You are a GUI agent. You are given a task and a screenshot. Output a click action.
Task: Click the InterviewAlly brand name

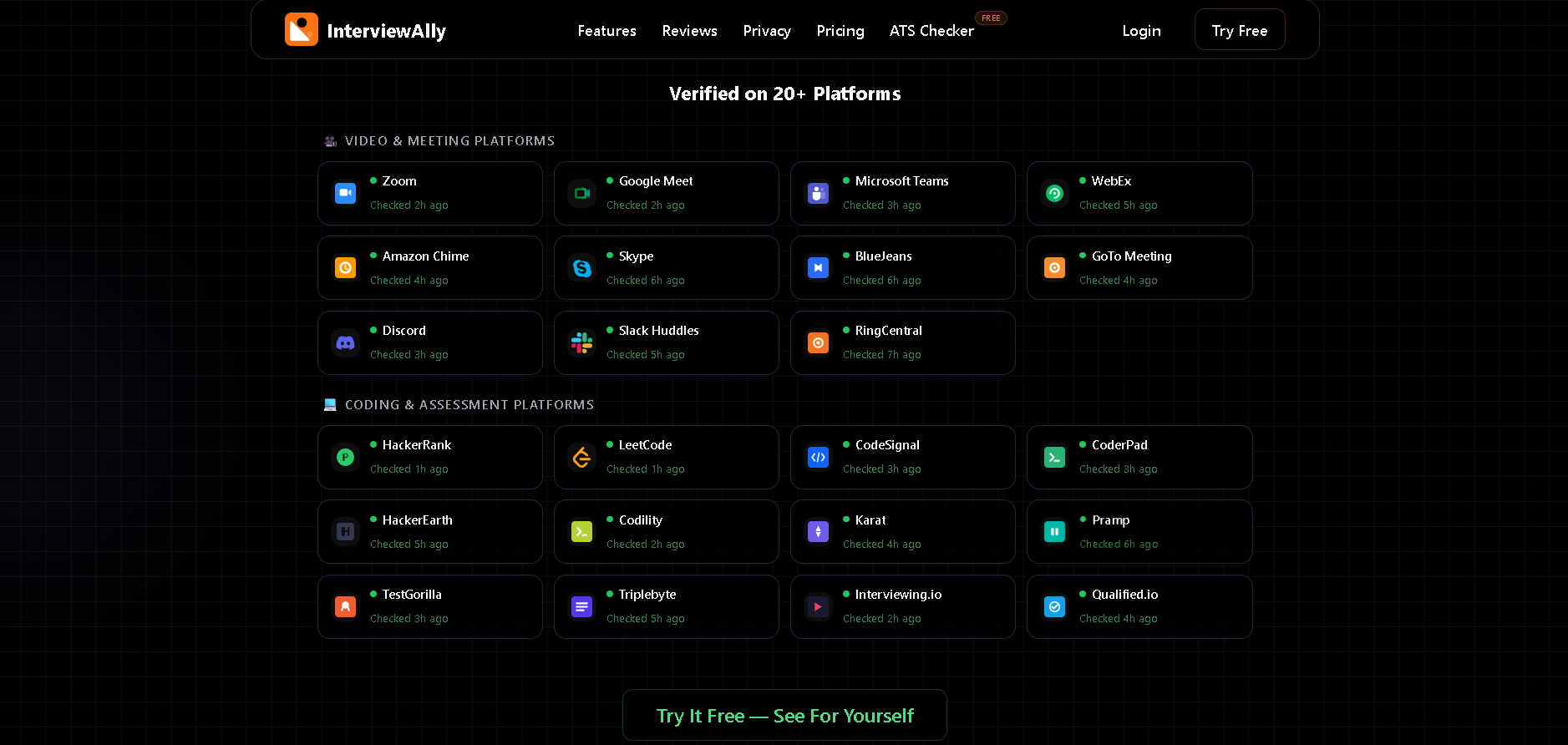(x=386, y=31)
